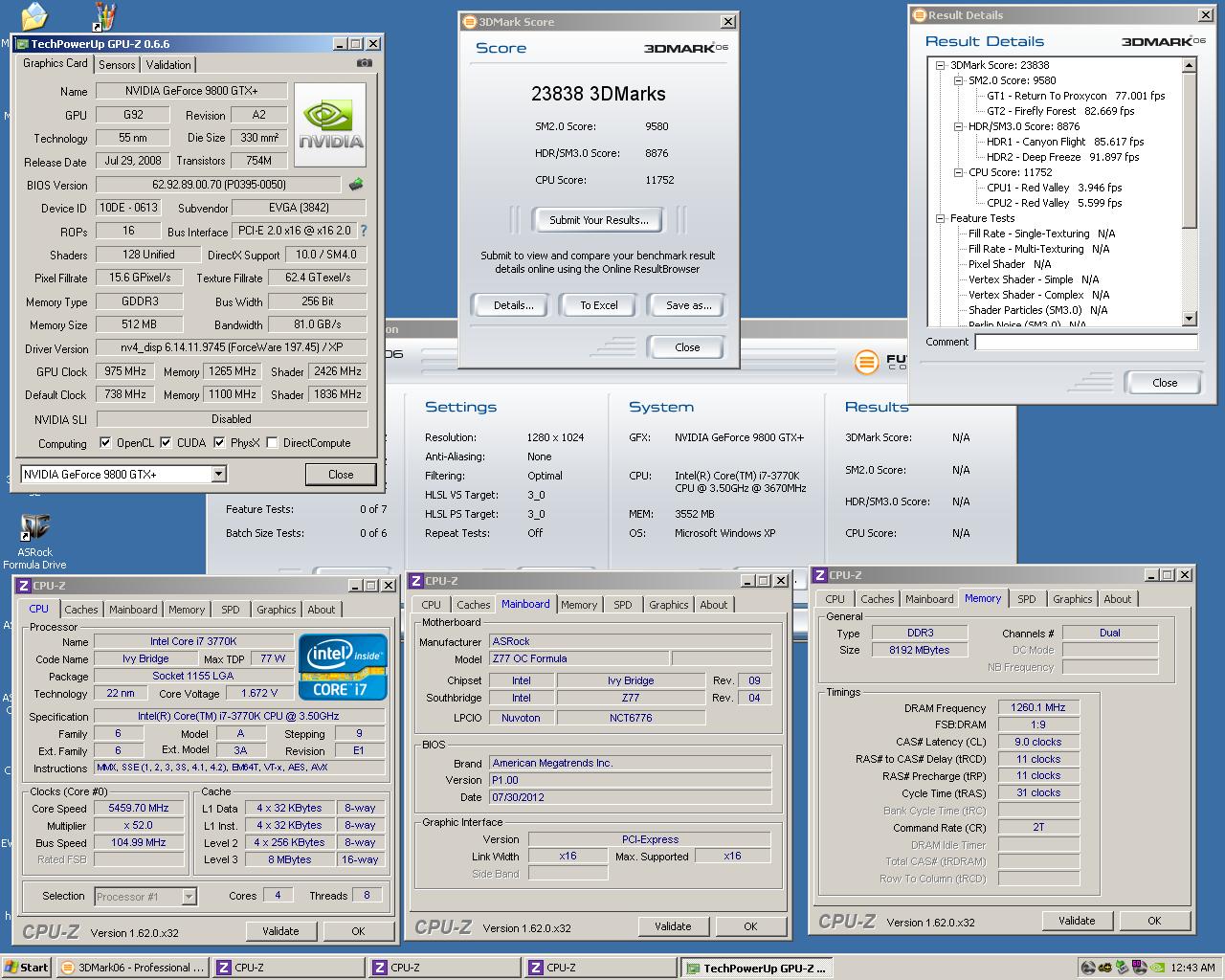Click the Futuremark orange logo icon
Image resolution: width=1225 pixels, height=980 pixels.
point(866,362)
